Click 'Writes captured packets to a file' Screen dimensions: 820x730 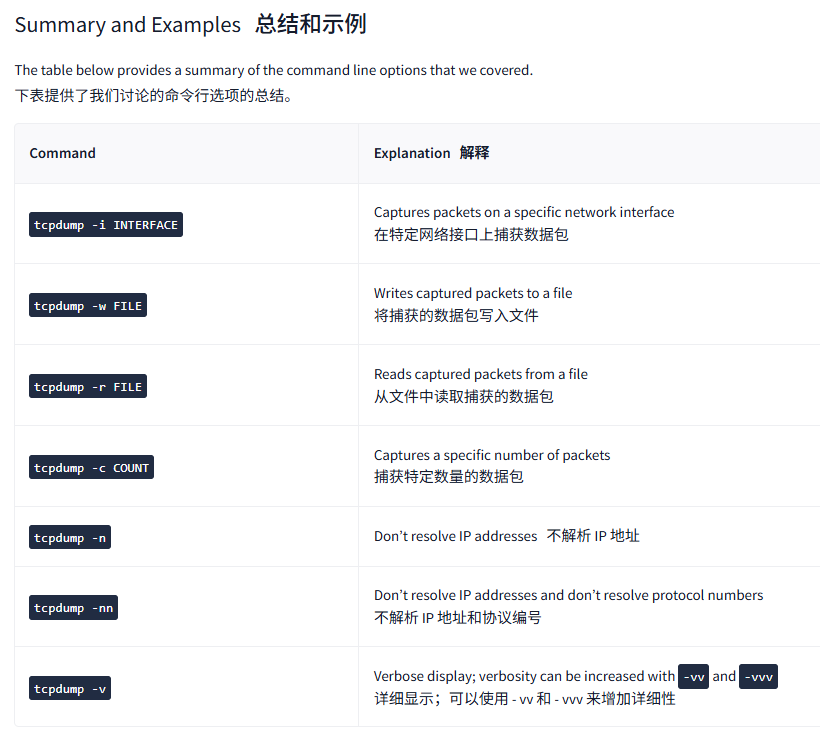coord(473,293)
